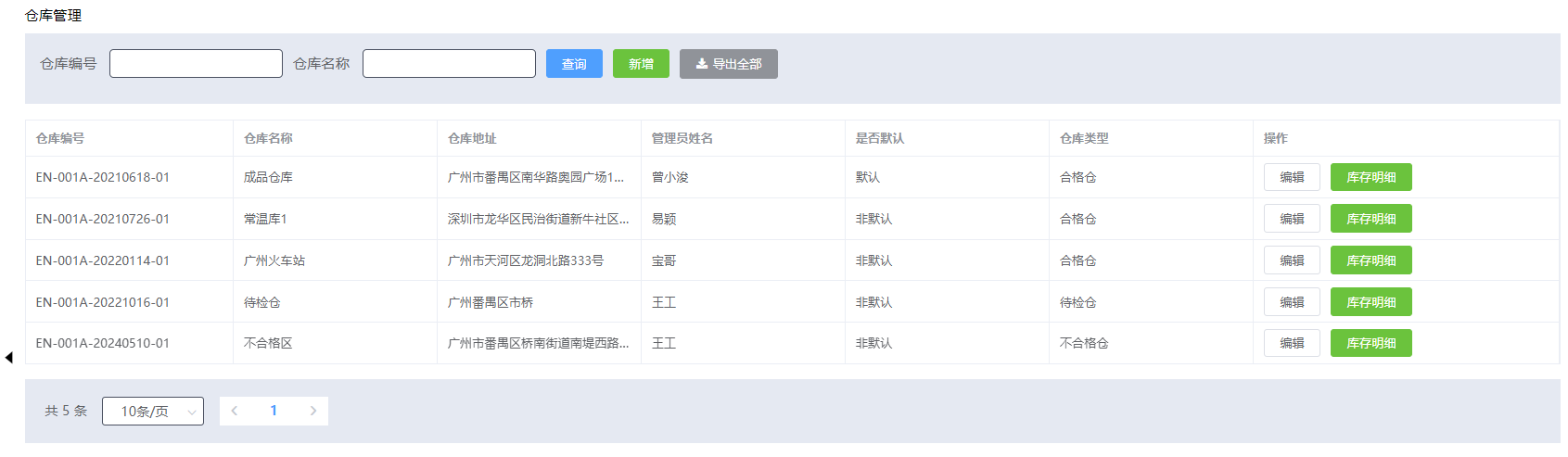
Task: Open 库存明细 for 待检仓
Action: coord(1370,302)
